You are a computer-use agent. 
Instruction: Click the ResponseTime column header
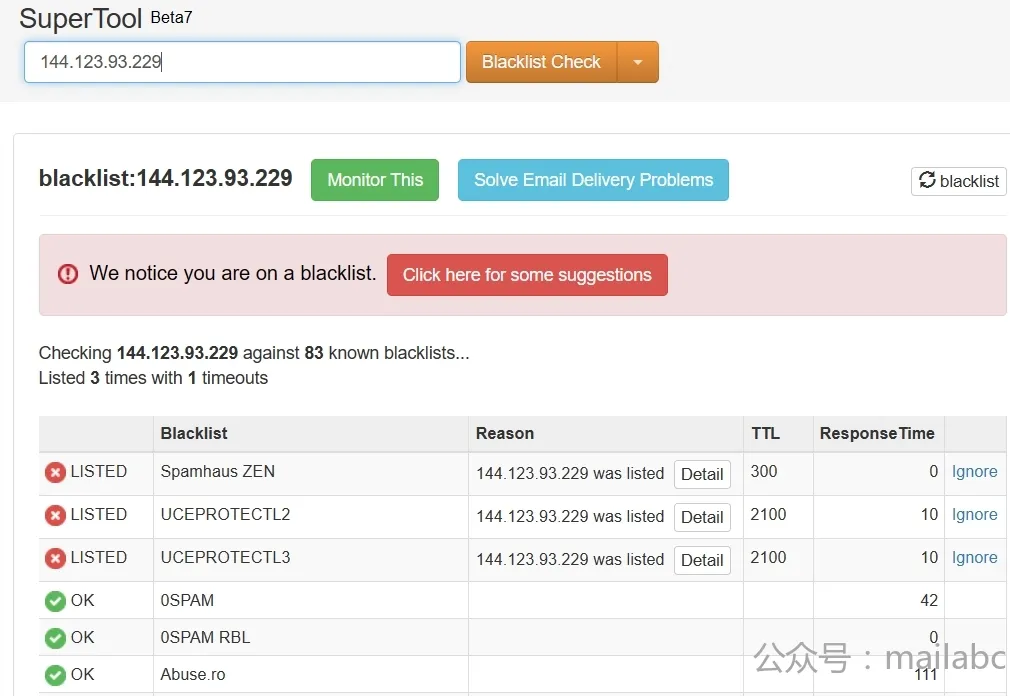[877, 433]
